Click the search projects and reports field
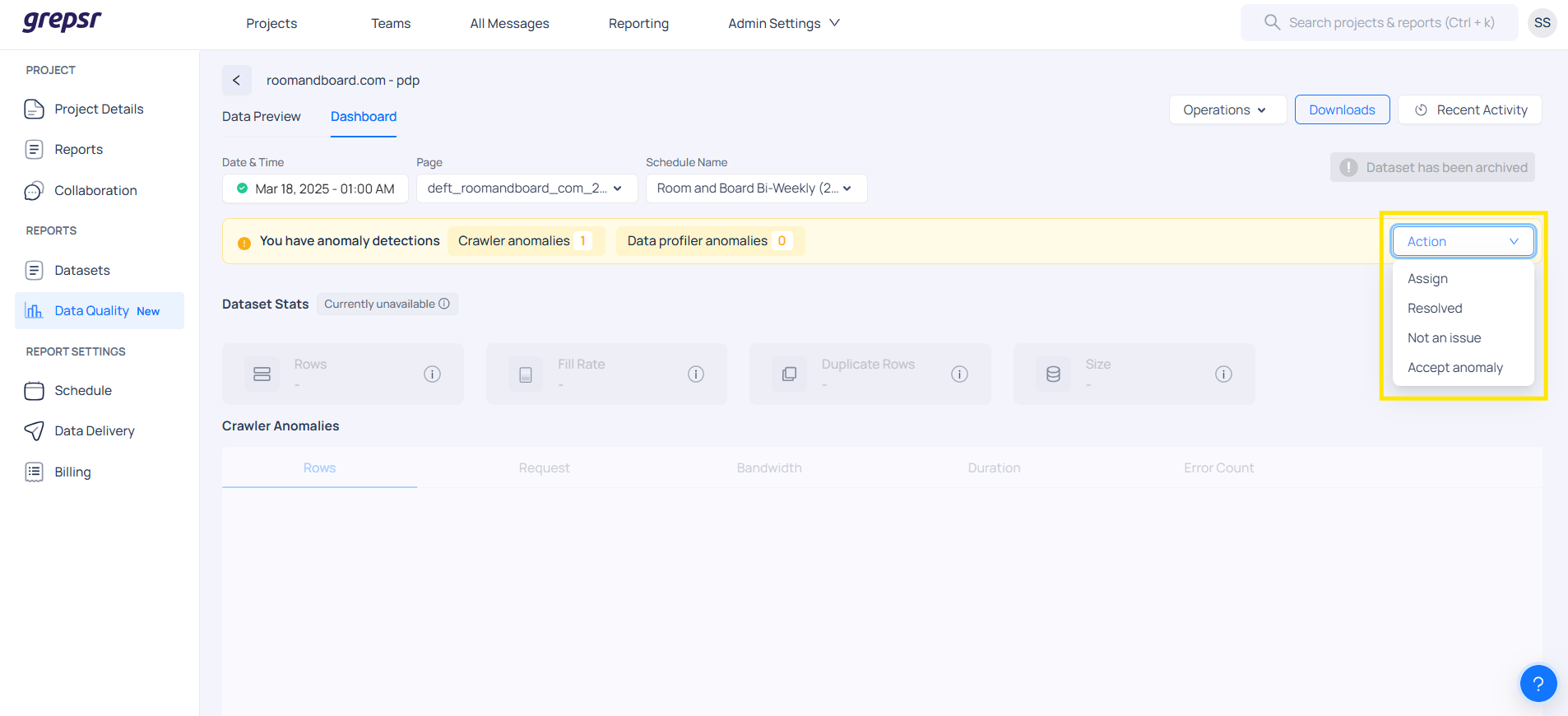The image size is (1568, 716). (x=1390, y=23)
